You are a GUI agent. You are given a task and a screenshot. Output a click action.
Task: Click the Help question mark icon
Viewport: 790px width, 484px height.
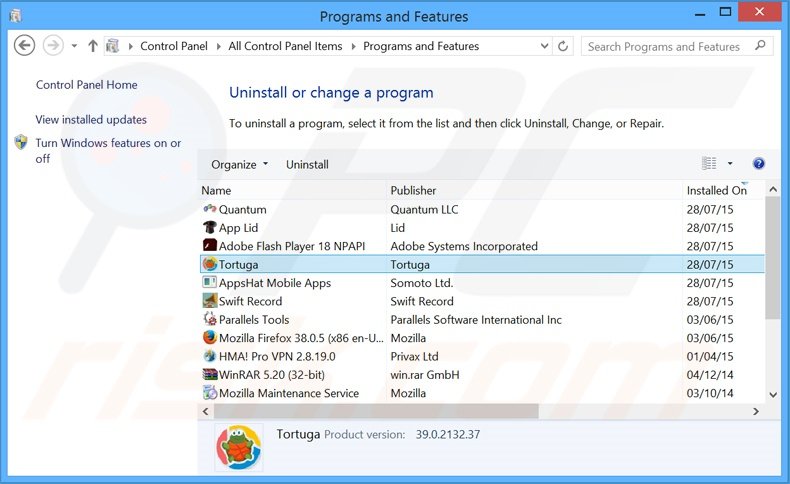[758, 164]
